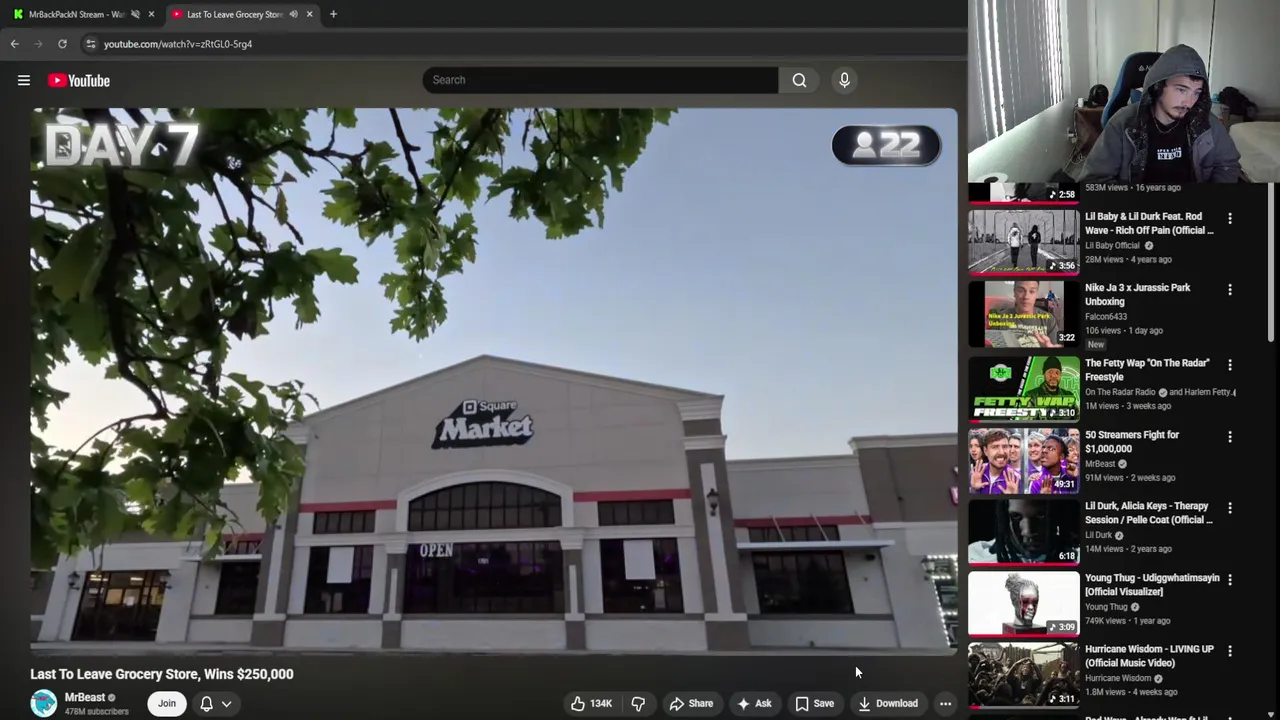Open Lil Durk Therapy Session thumbnail
1280x720 pixels.
click(1024, 531)
